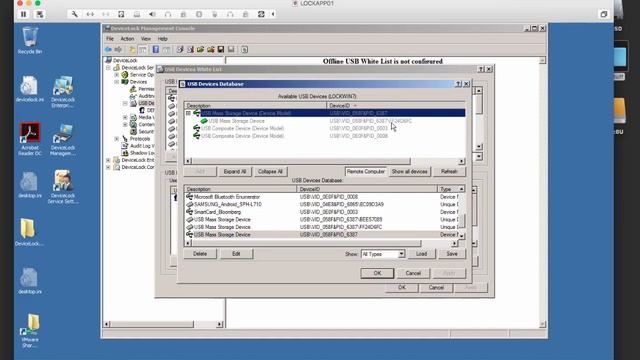The height and width of the screenshot is (360, 640).
Task: Select DeviceLock Enterprise desktop shortcut
Action: click(x=63, y=91)
